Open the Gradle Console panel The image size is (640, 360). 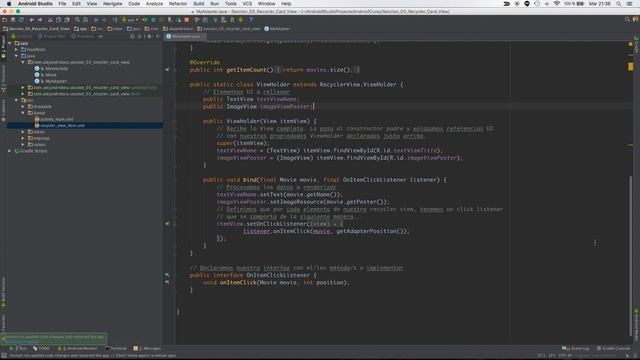click(613, 349)
